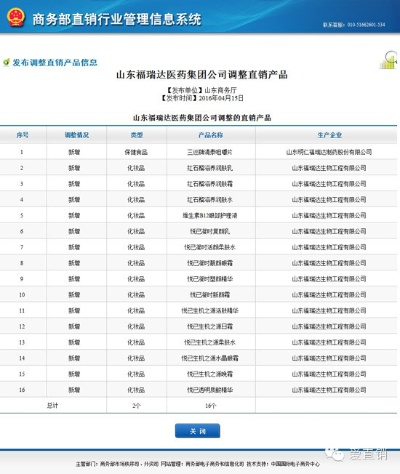Select the 新增 status cell in row 5
400x474 pixels.
[x=74, y=216]
